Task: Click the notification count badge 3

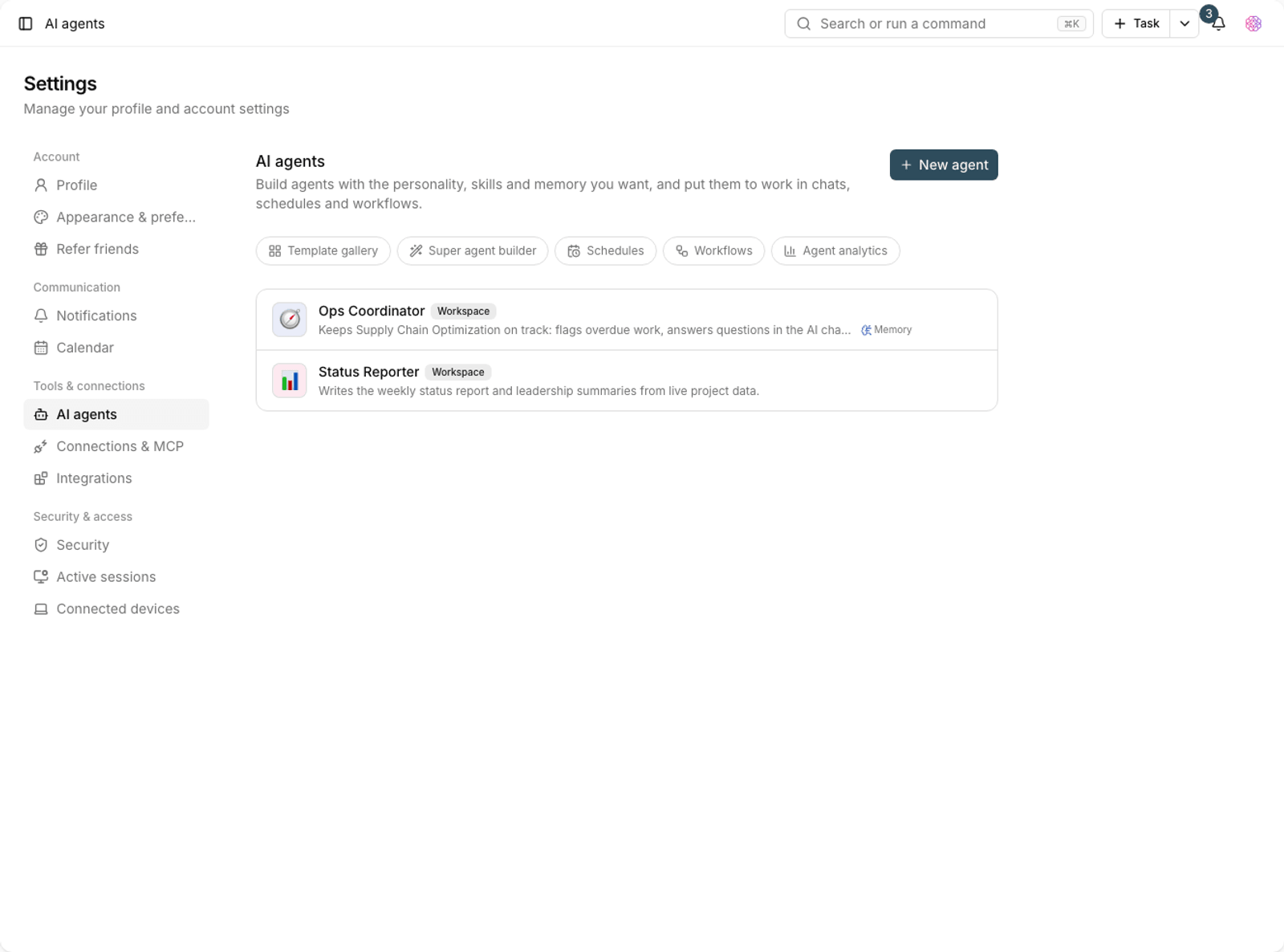Action: (x=1209, y=14)
